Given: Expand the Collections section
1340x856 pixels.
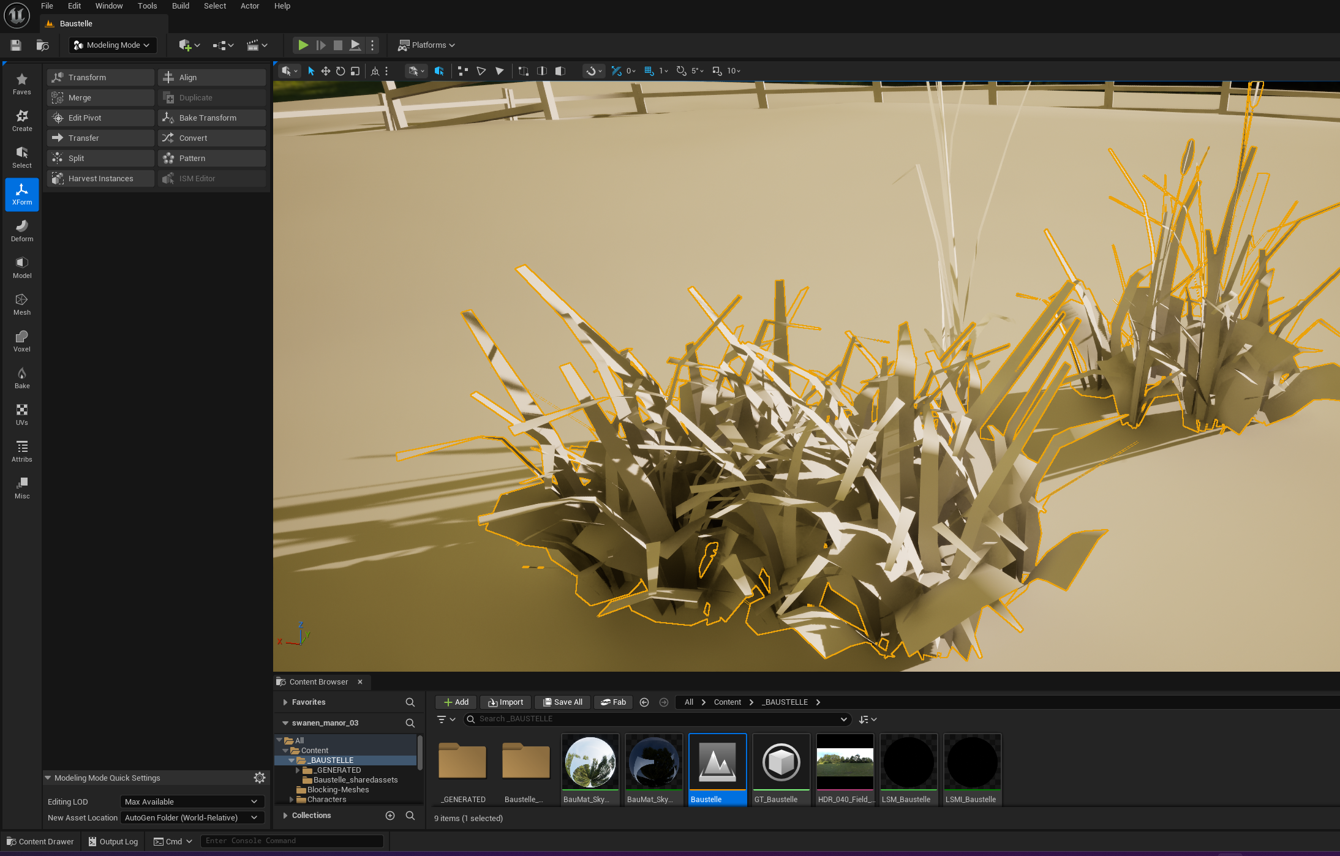Looking at the screenshot, I should 286,816.
